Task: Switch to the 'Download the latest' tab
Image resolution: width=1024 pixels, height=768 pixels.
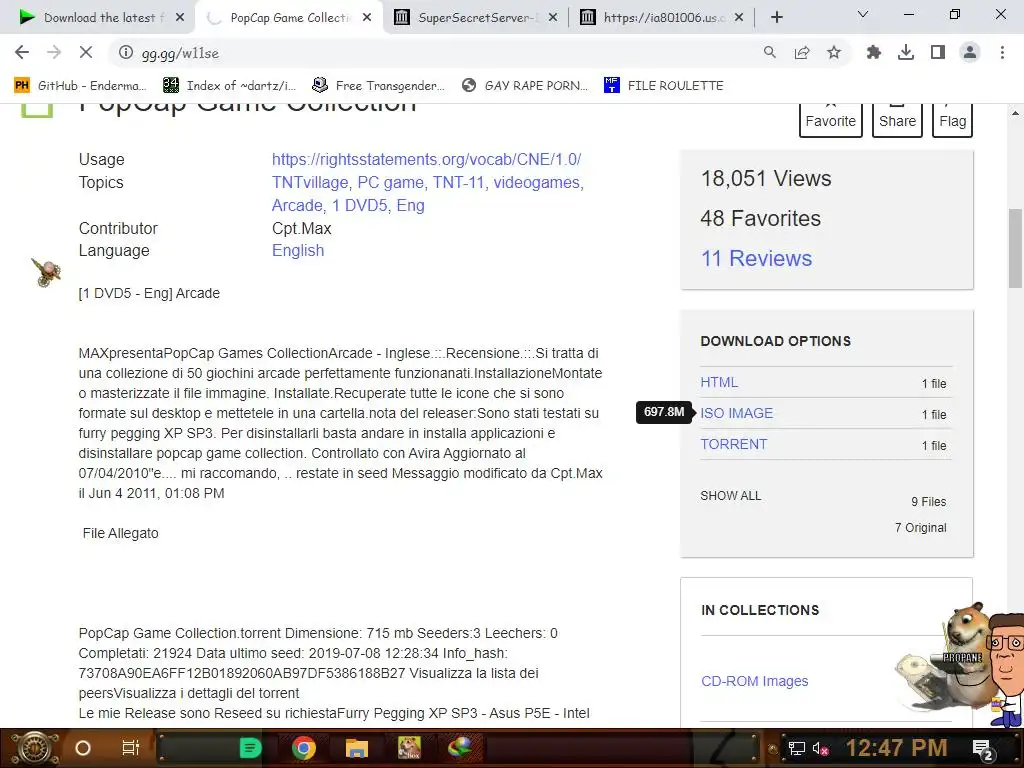Action: [97, 18]
